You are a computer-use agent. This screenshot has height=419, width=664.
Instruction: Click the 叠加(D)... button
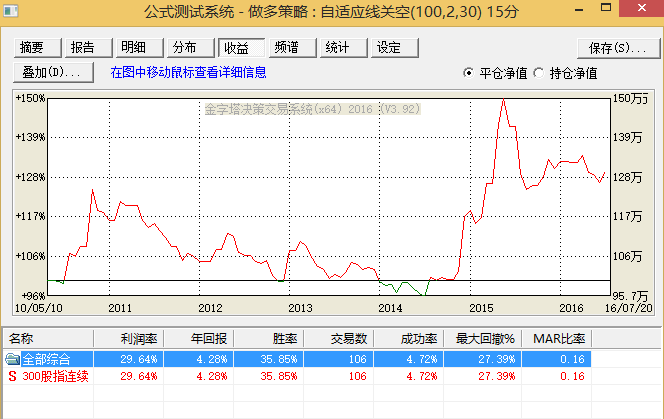click(53, 73)
